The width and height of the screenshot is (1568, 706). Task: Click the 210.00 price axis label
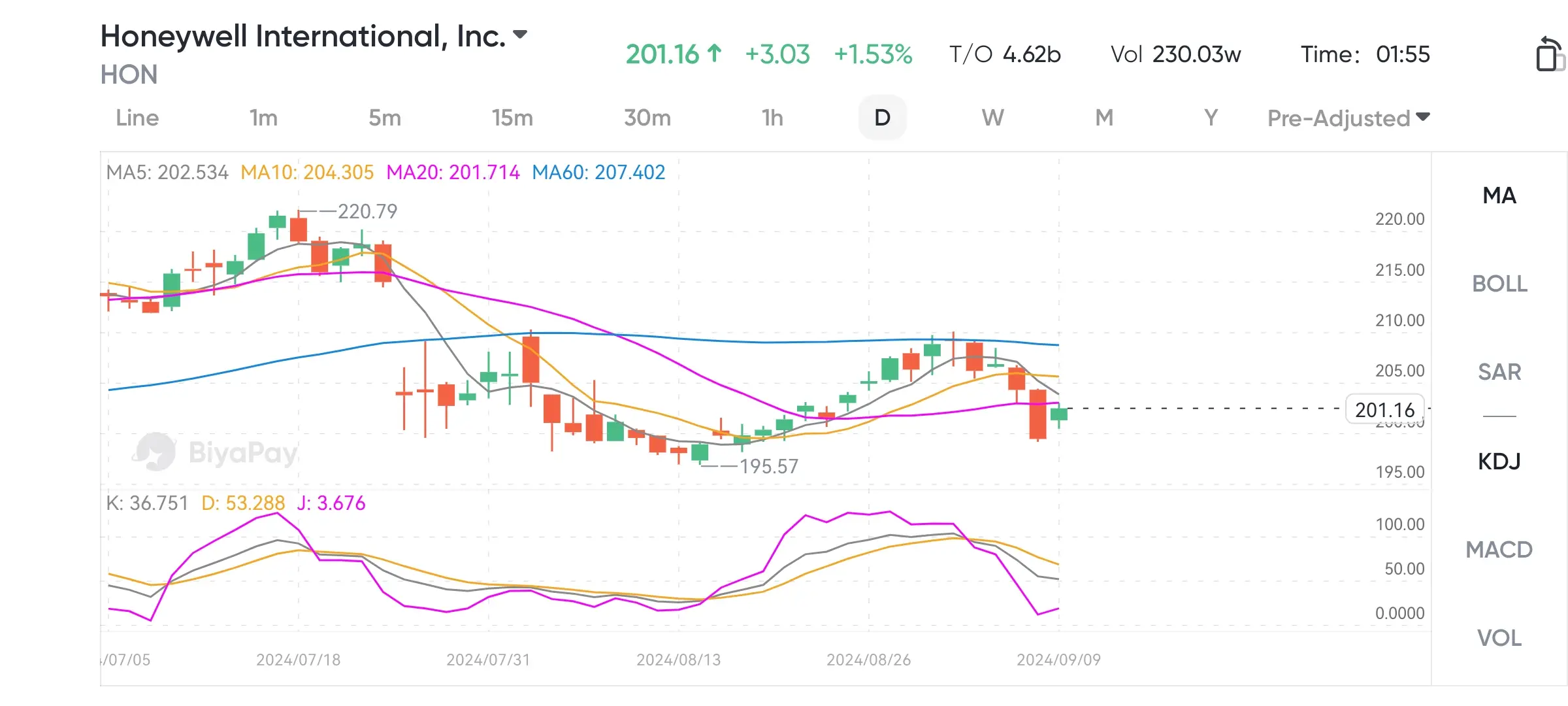coord(1399,320)
